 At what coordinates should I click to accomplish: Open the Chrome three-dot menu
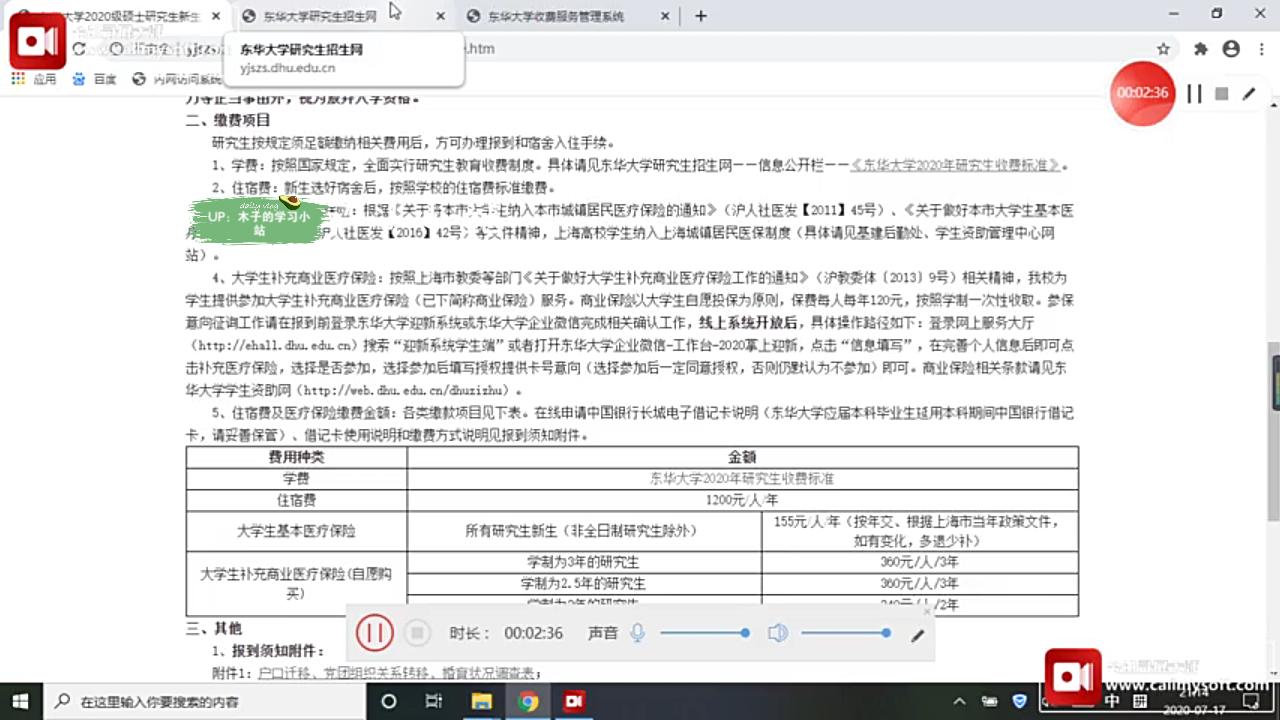(1260, 49)
